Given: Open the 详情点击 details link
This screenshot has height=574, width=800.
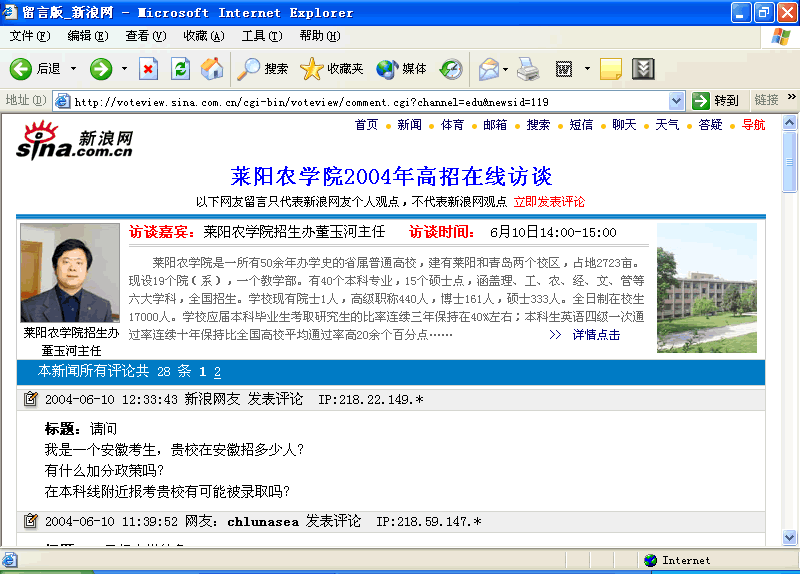Looking at the screenshot, I should (x=596, y=335).
